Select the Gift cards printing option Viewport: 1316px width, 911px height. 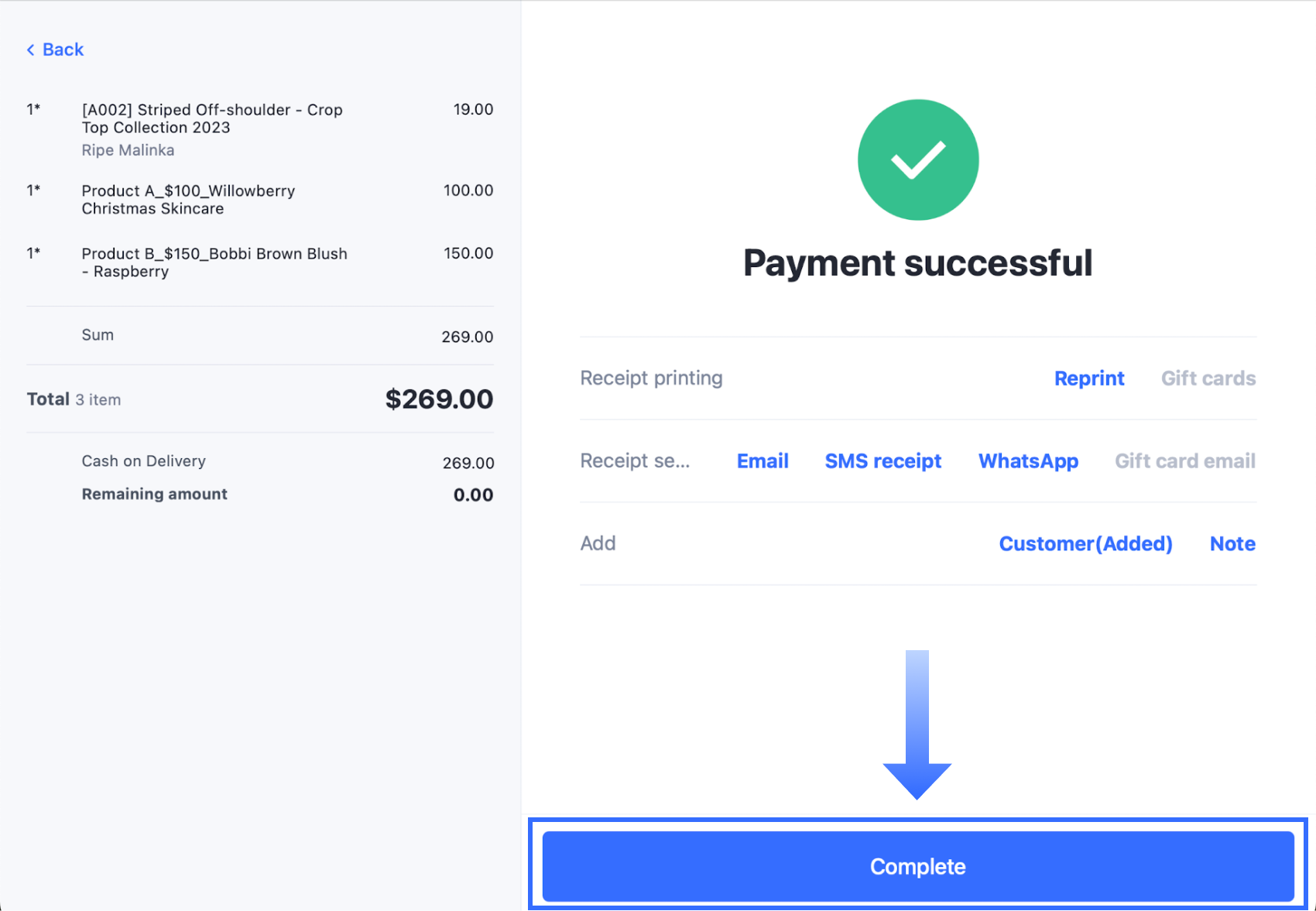1208,378
